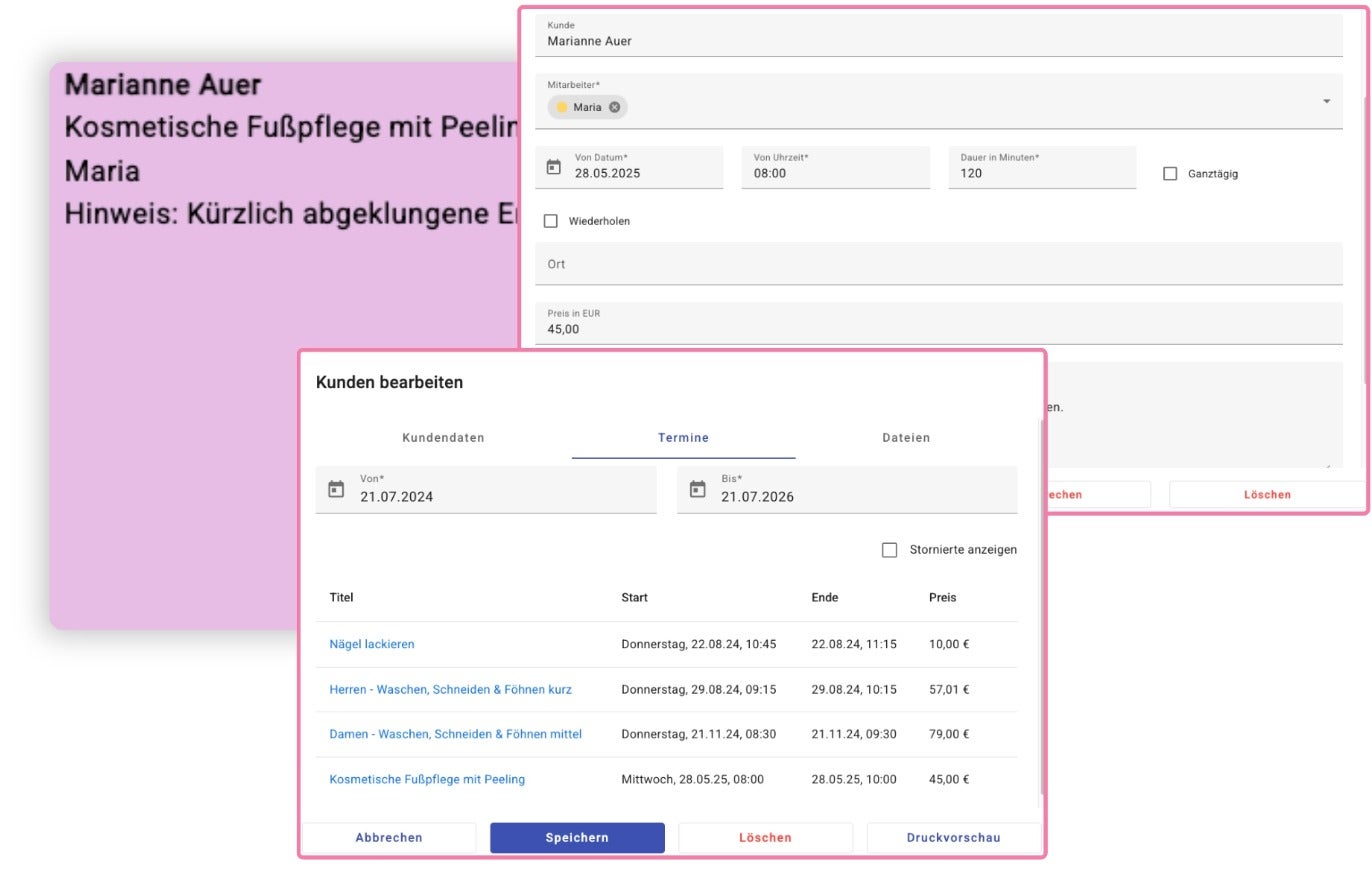Viewport: 1372px width, 880px height.
Task: Click the Ort location field
Action: tap(938, 264)
